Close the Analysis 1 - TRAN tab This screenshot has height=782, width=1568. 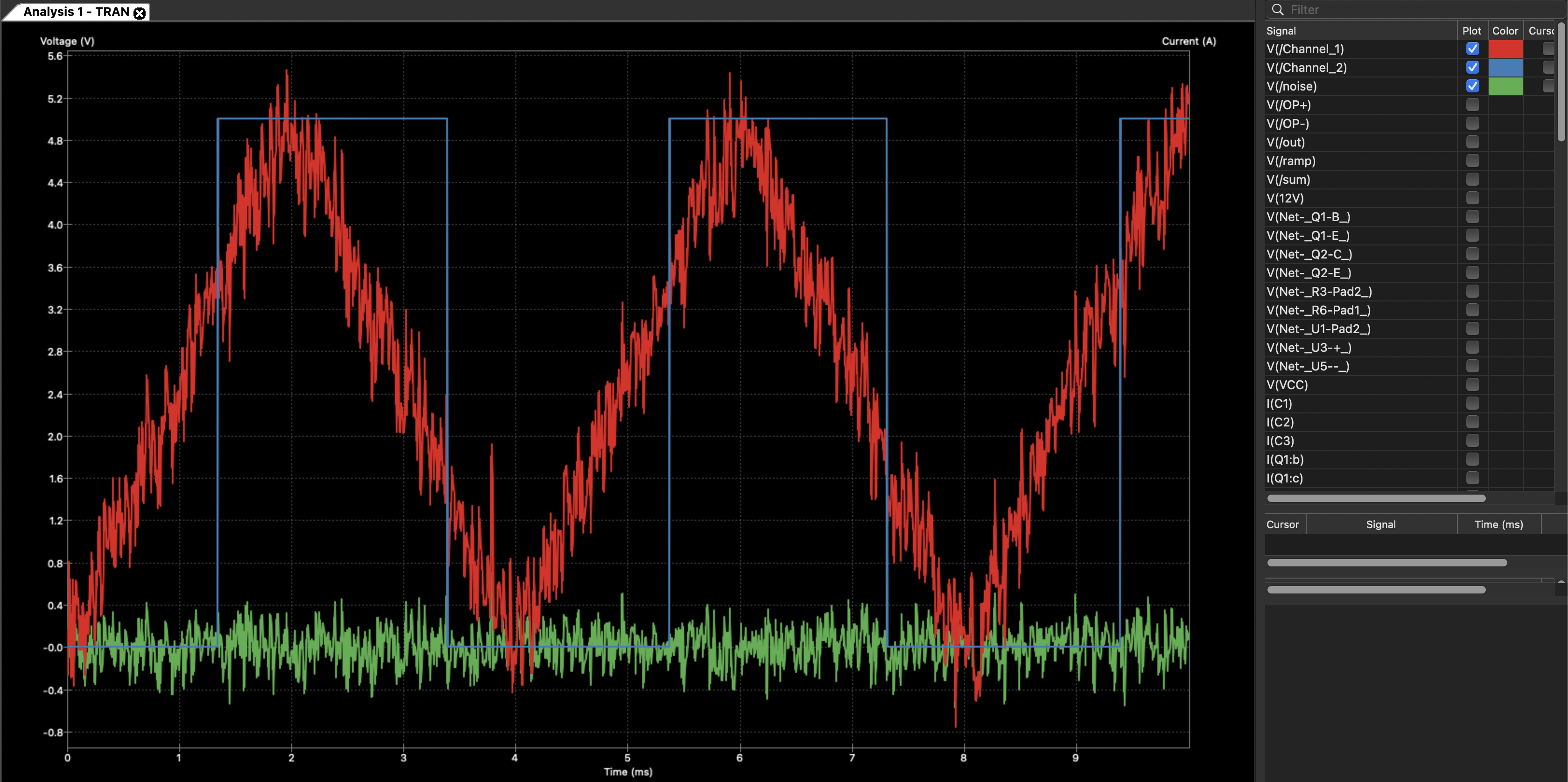[x=140, y=13]
